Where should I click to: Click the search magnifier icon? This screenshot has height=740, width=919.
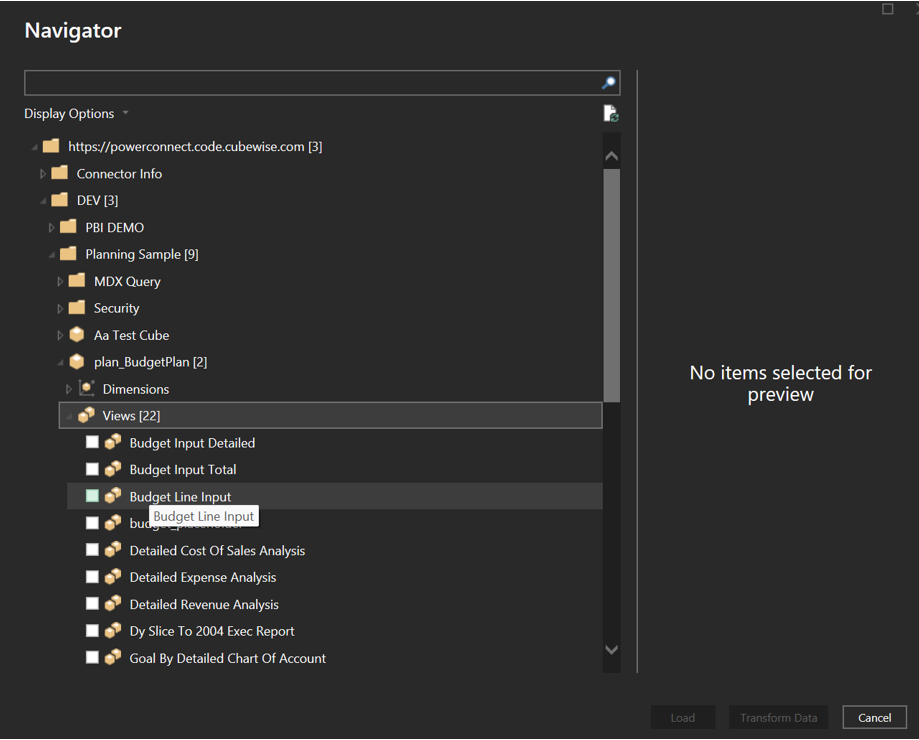609,83
